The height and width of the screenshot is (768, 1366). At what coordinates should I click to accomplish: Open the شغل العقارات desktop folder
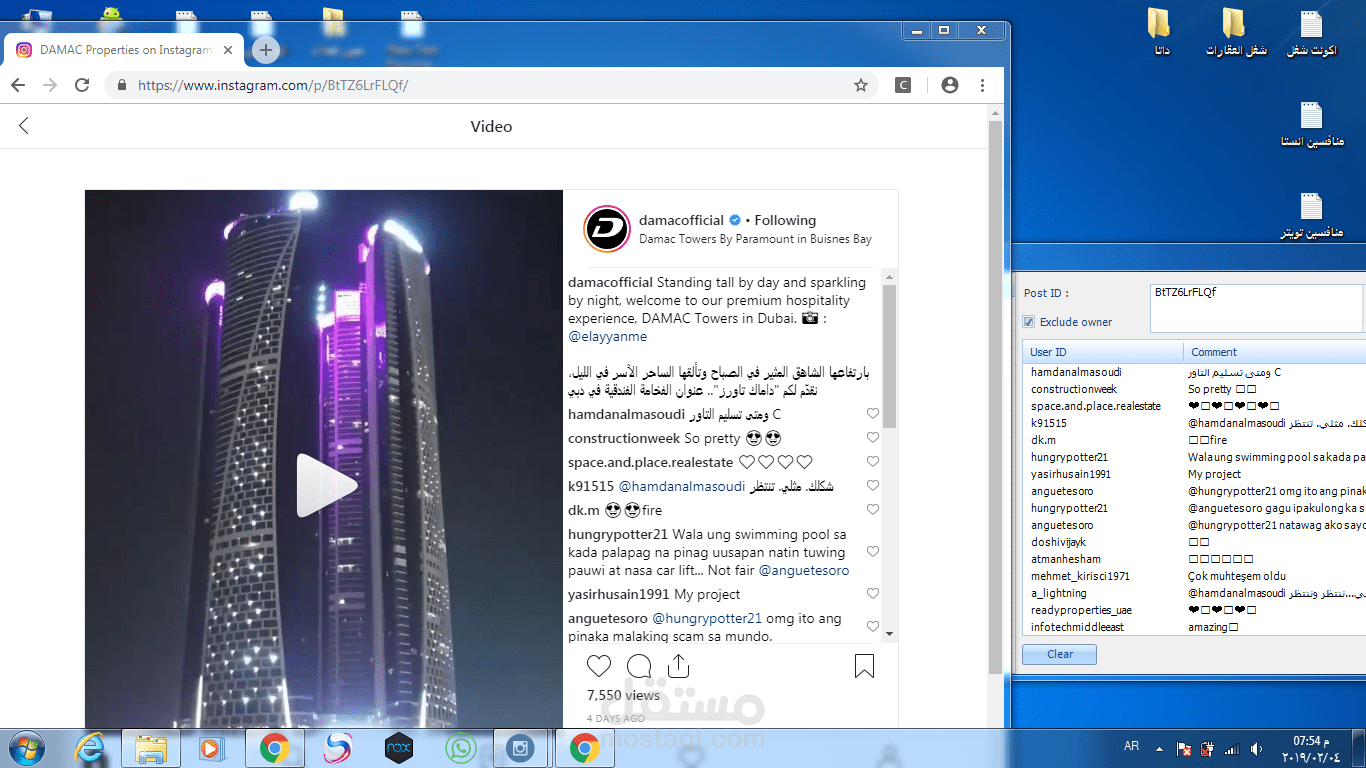coord(1235,32)
